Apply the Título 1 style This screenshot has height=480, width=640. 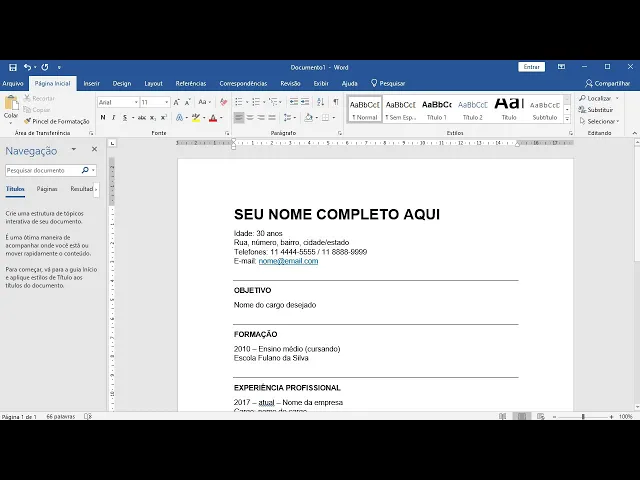point(437,109)
